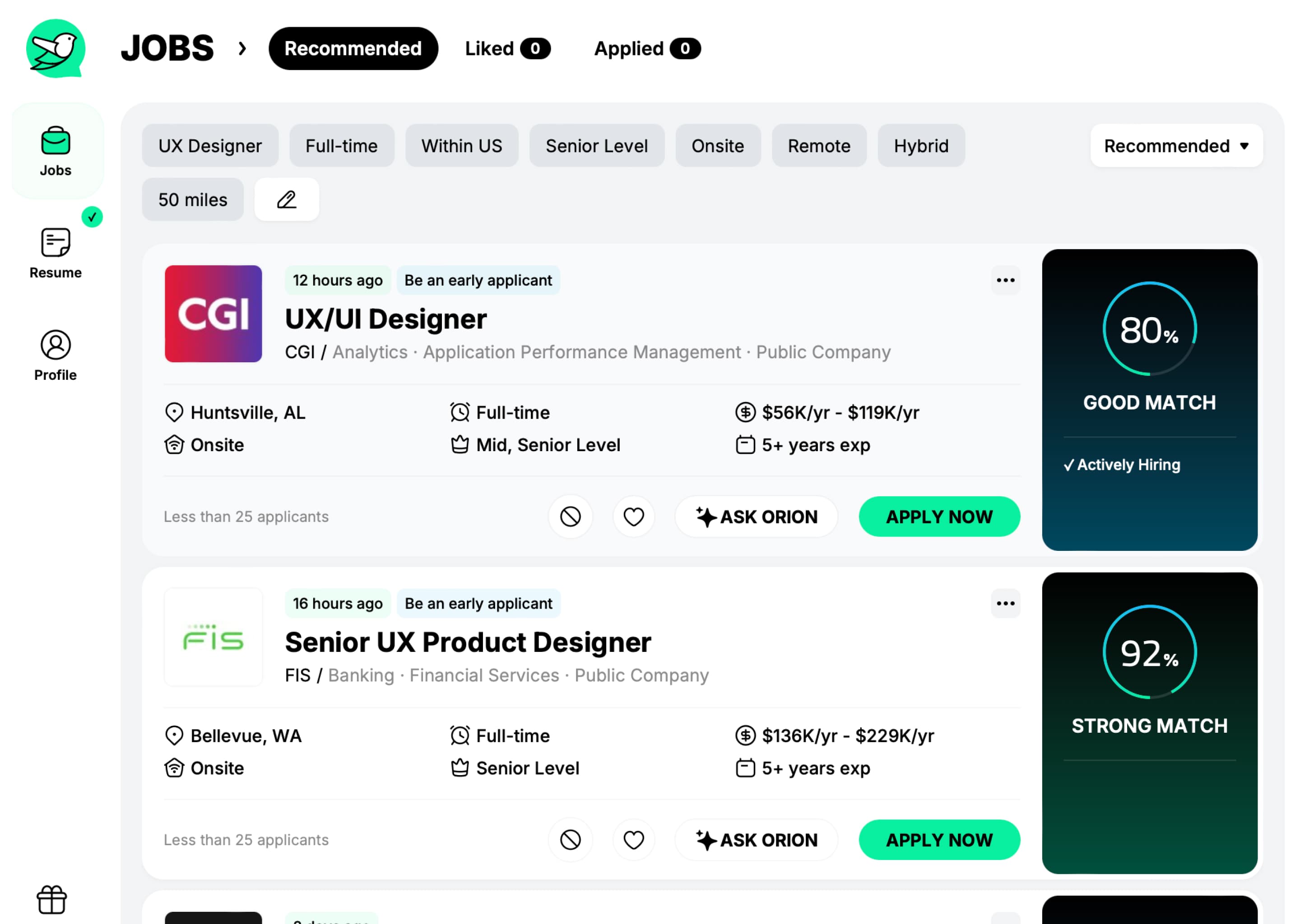Ask Orion about the FIS job
The height and width of the screenshot is (924, 1300).
click(757, 840)
